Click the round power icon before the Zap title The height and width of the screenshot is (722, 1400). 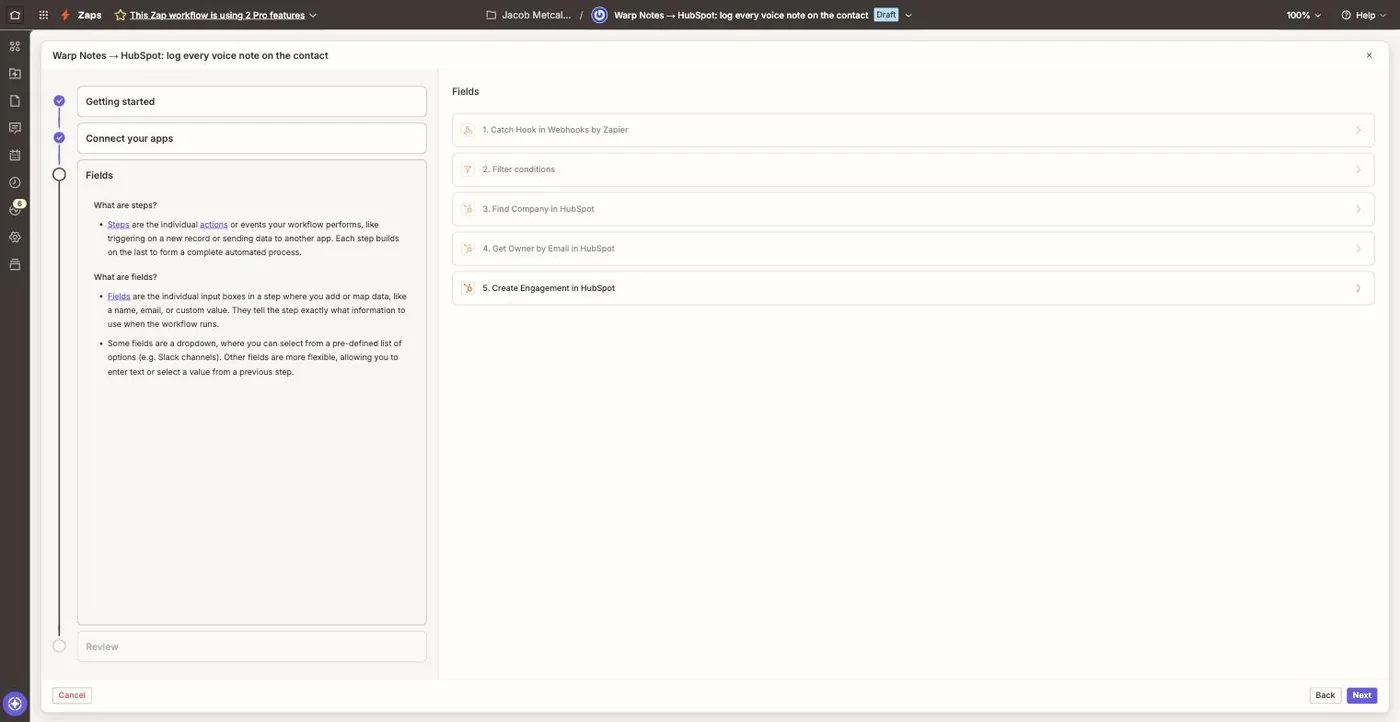click(599, 15)
